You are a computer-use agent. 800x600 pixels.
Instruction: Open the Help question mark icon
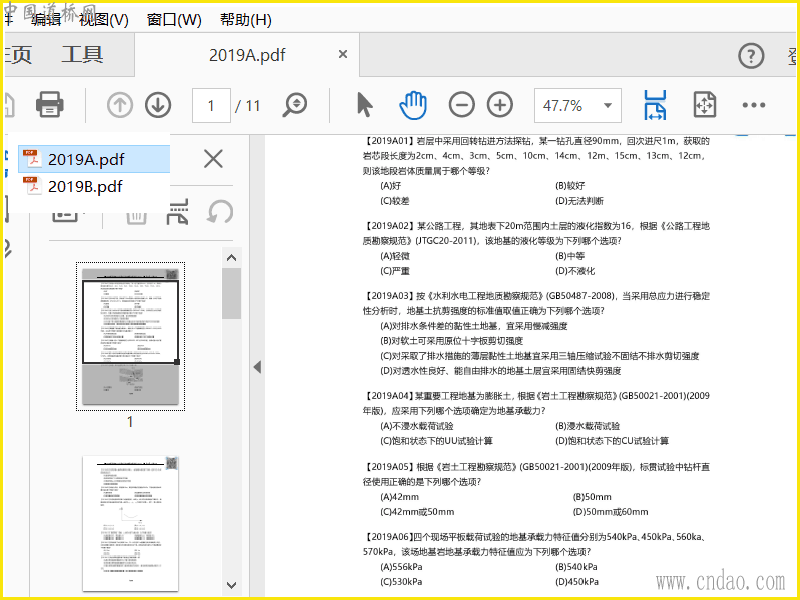click(751, 55)
